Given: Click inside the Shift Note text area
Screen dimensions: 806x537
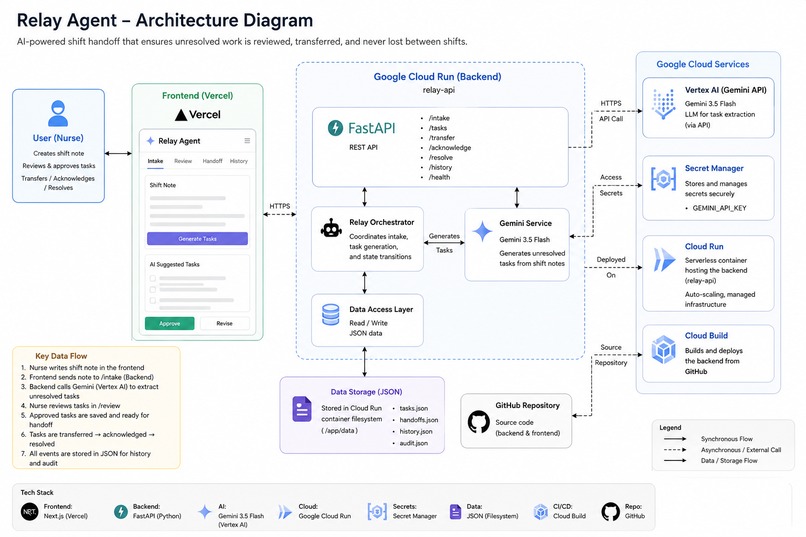Looking at the screenshot, I should click(x=197, y=211).
